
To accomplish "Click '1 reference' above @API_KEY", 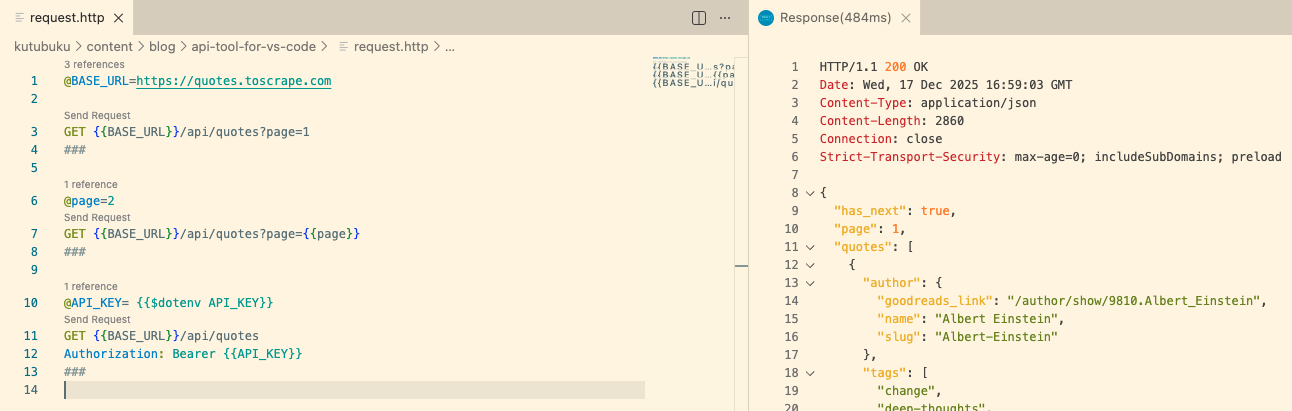I will click(x=91, y=286).
